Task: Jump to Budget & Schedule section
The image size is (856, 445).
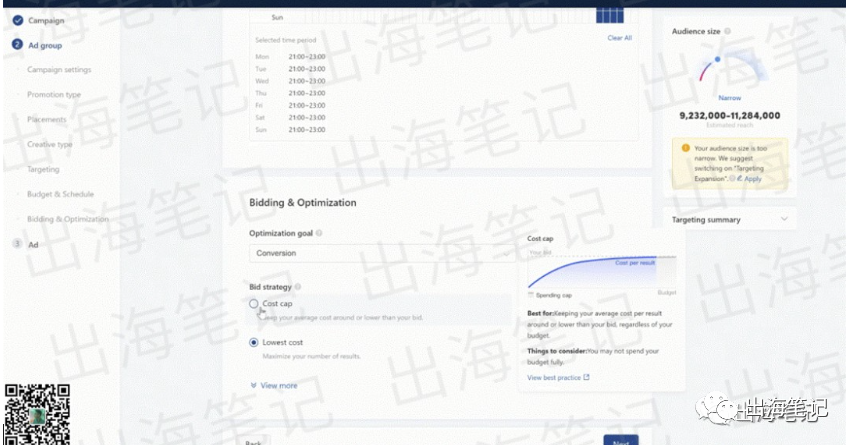Action: 60,194
